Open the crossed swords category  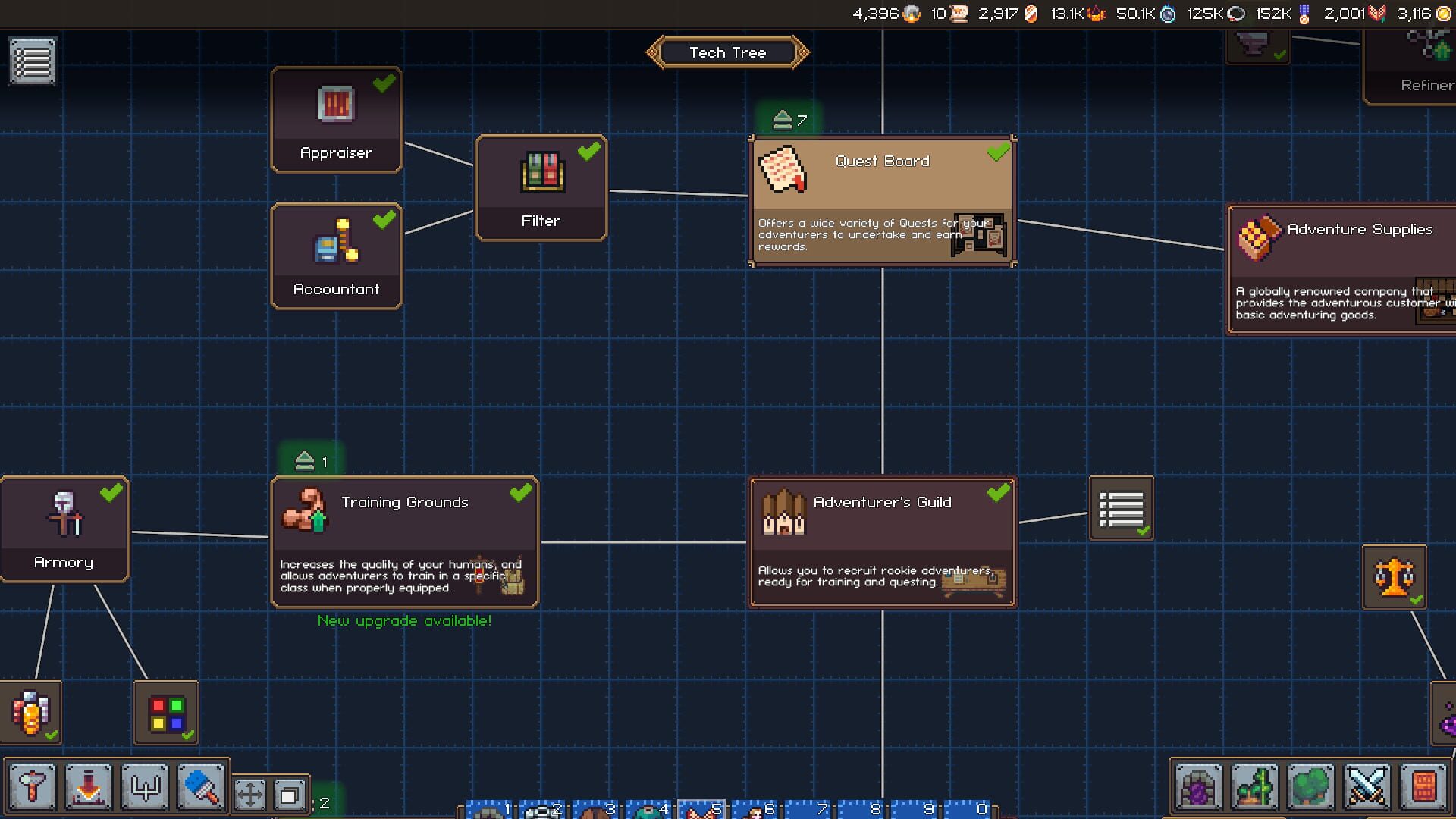1367,786
